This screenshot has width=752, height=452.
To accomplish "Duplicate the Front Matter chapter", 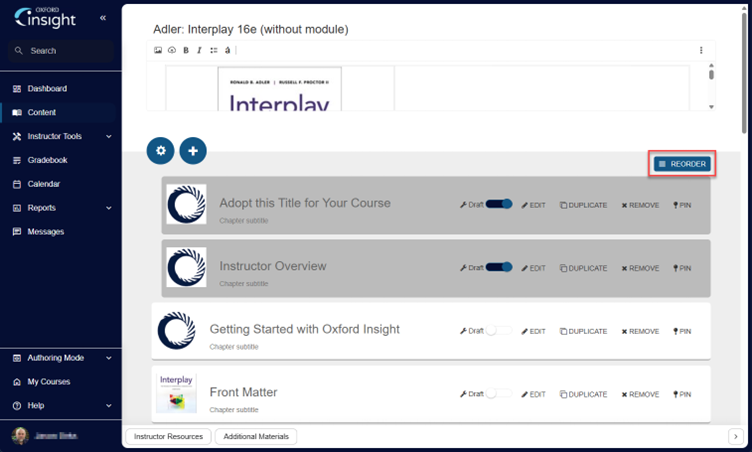I will coord(583,394).
